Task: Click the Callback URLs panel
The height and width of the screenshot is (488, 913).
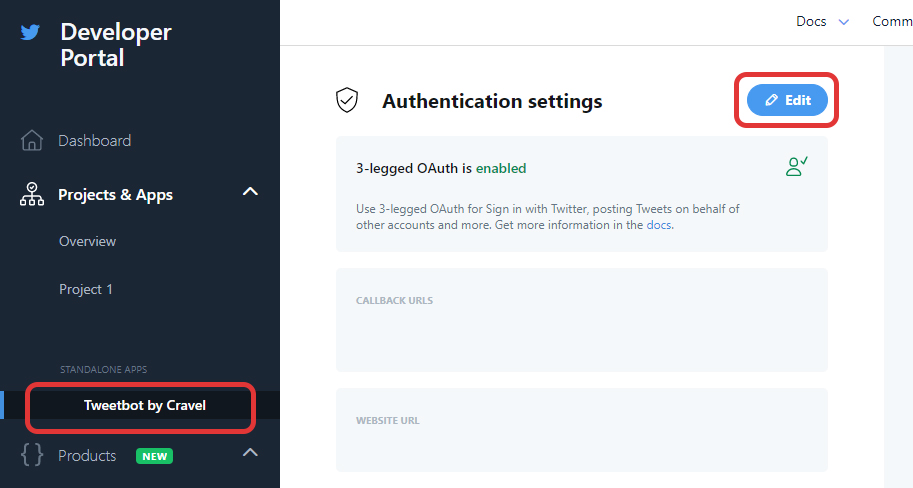Action: pyautogui.click(x=582, y=320)
